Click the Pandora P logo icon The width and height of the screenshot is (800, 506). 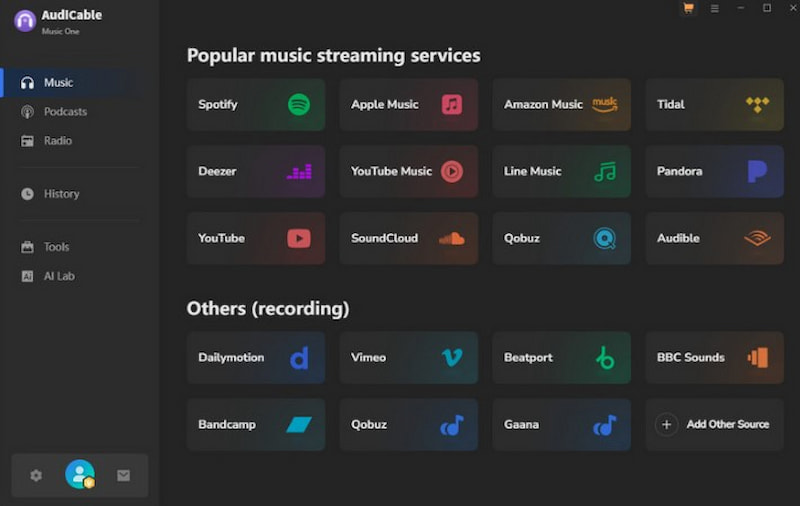pos(757,171)
